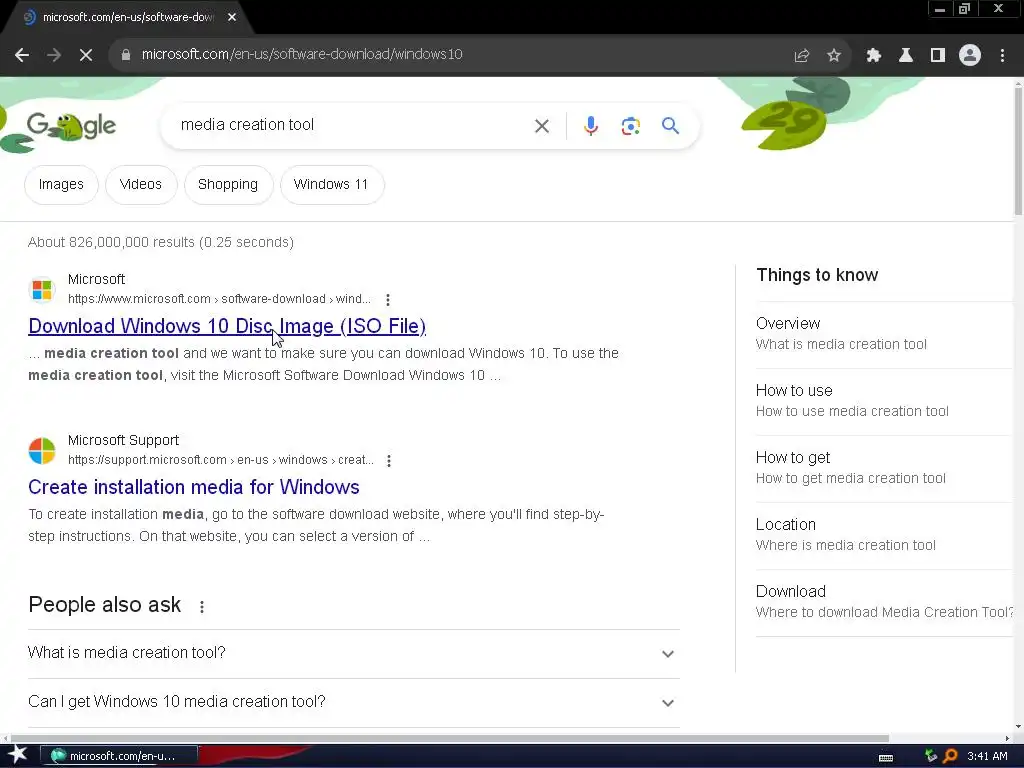
Task: Open Download Windows 10 Disc Image link
Action: 227,326
